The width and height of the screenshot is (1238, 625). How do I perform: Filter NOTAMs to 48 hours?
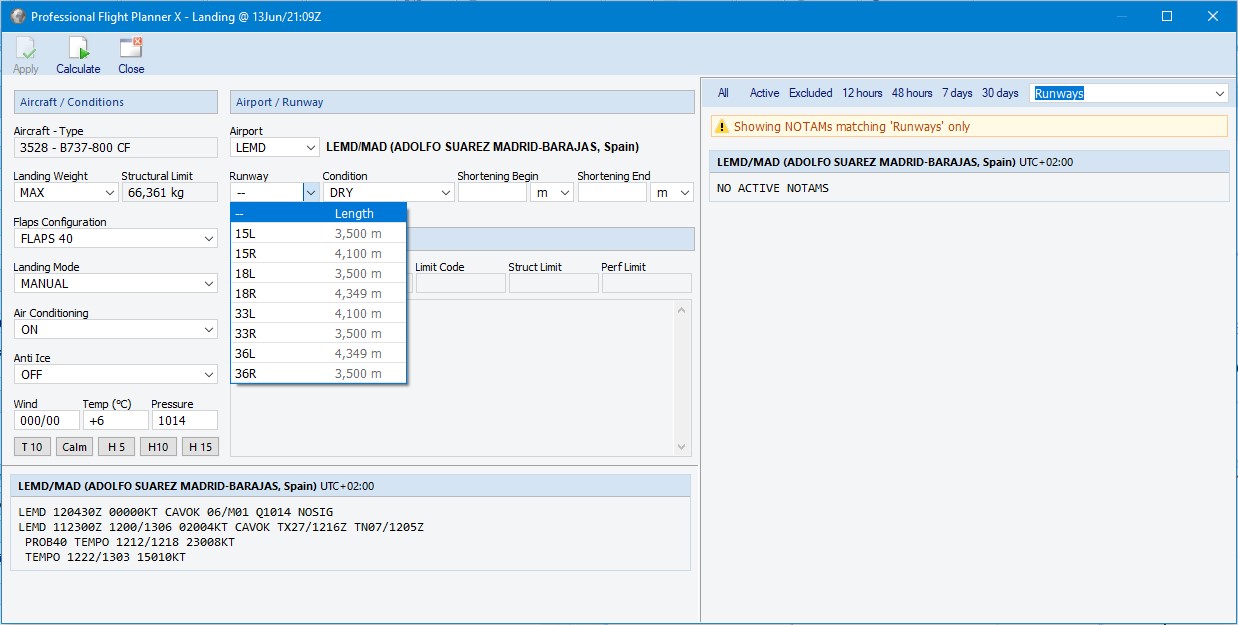pos(912,93)
